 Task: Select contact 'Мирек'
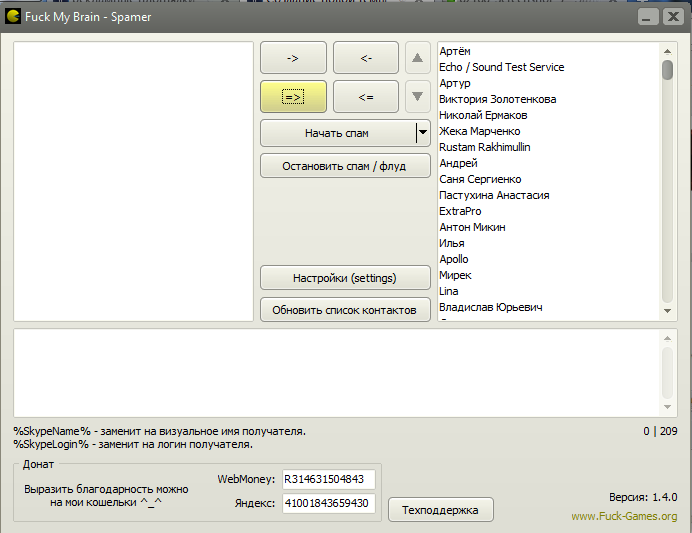[455, 275]
